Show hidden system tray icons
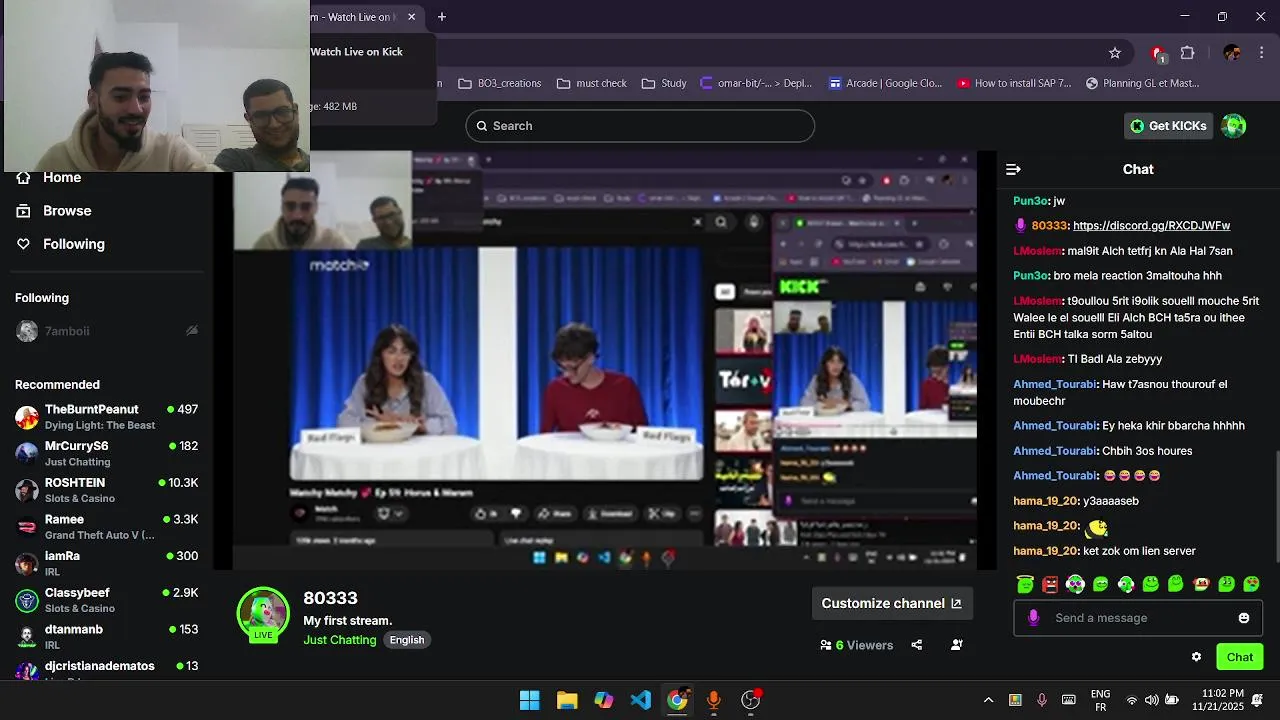Screen dimensions: 1280x720 [988, 700]
